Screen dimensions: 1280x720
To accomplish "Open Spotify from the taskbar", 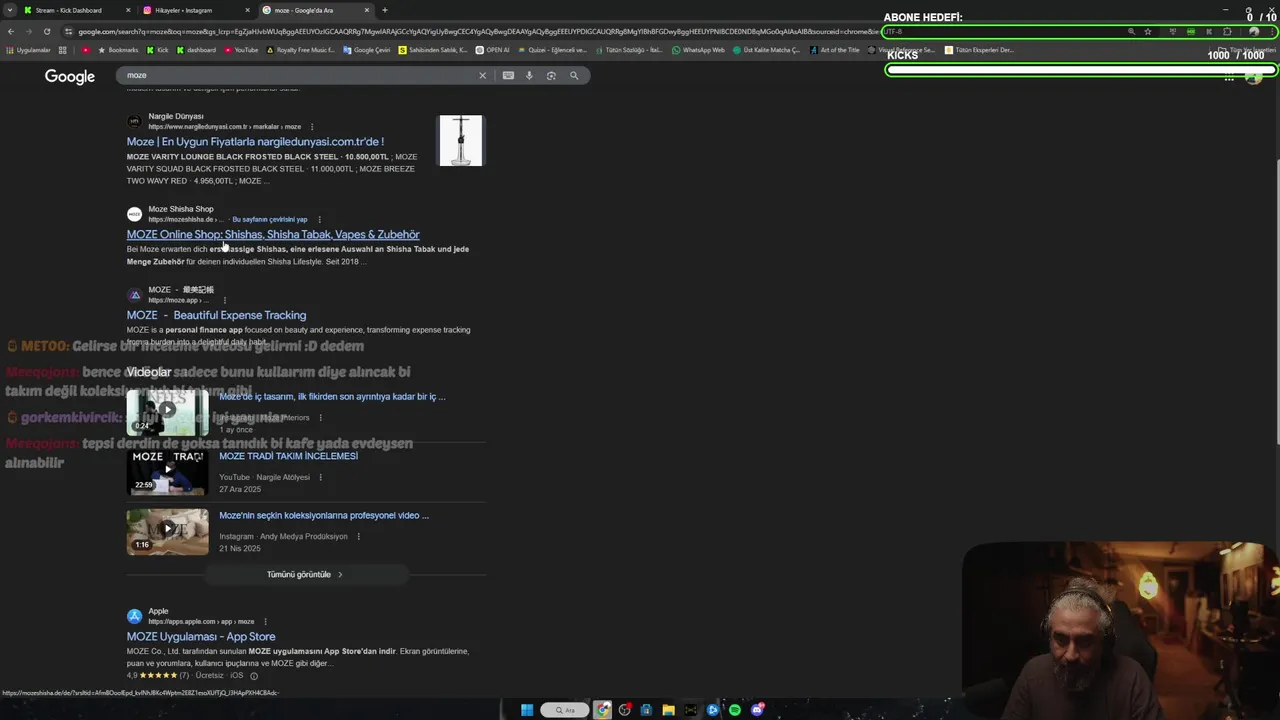I will click(x=735, y=710).
